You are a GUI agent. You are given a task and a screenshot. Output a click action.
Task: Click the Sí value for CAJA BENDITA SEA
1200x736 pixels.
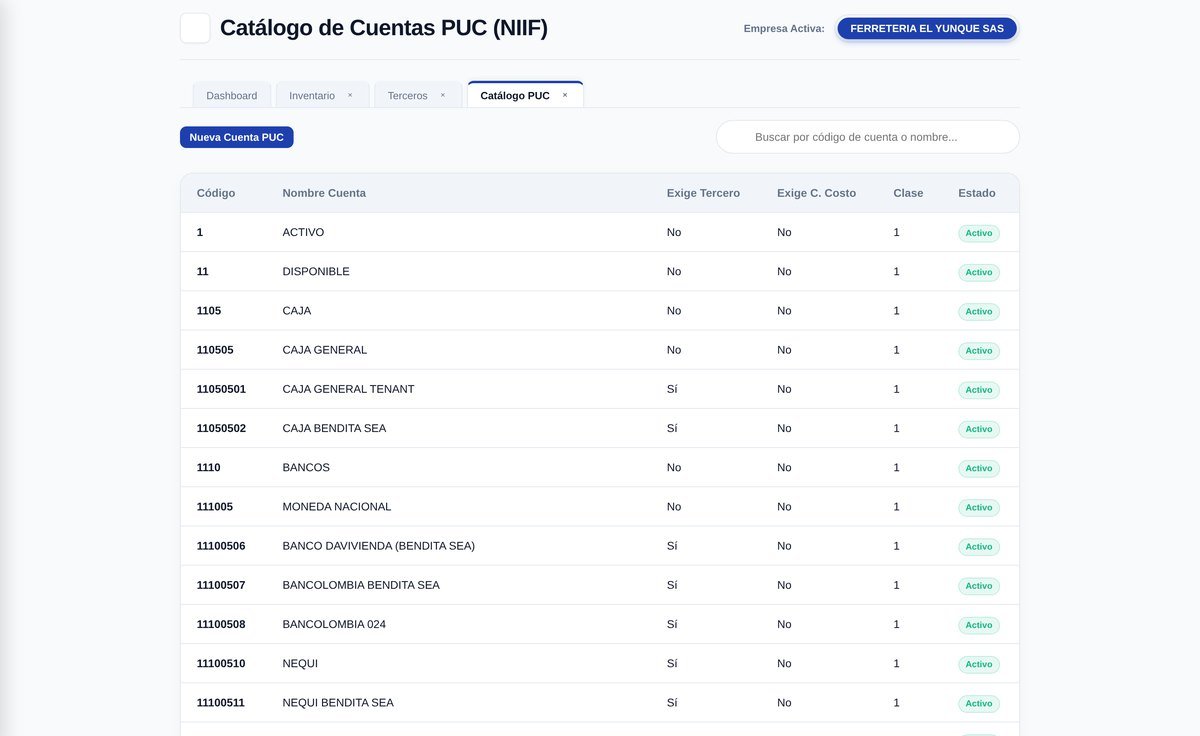pos(672,428)
